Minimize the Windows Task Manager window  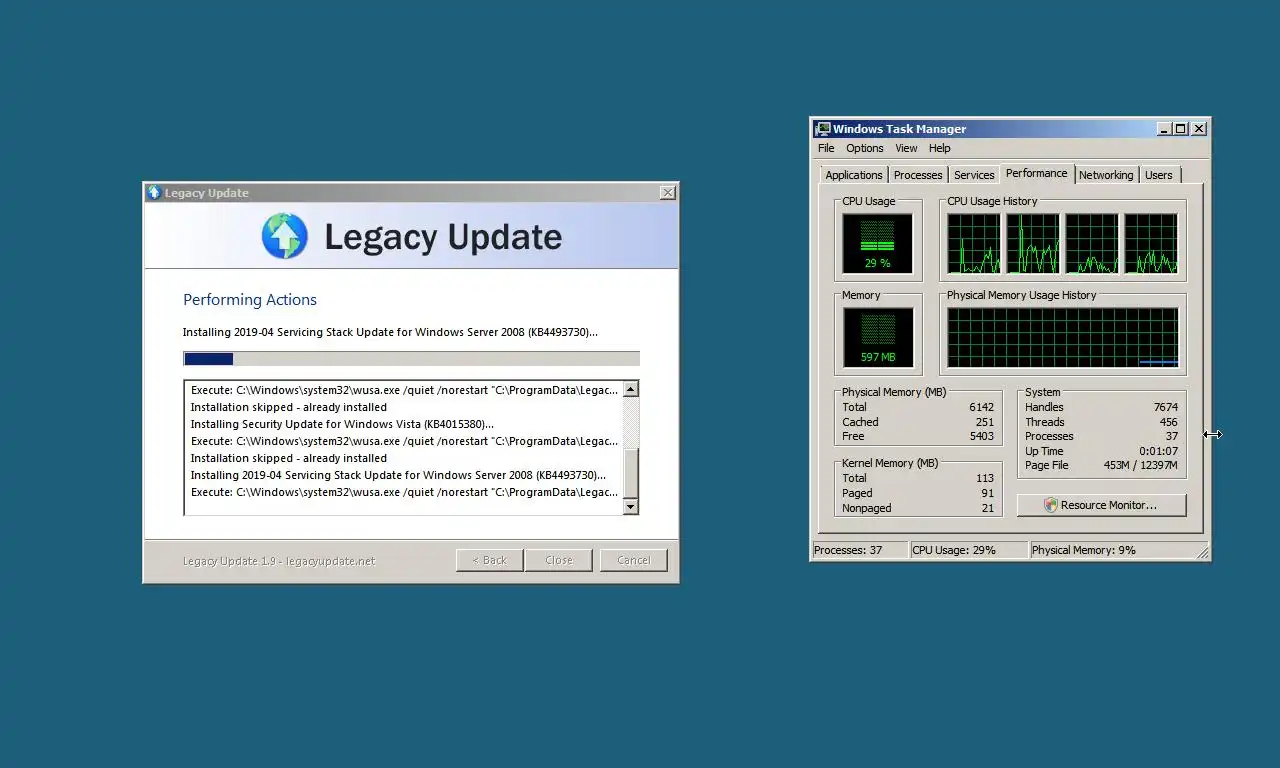[1164, 128]
